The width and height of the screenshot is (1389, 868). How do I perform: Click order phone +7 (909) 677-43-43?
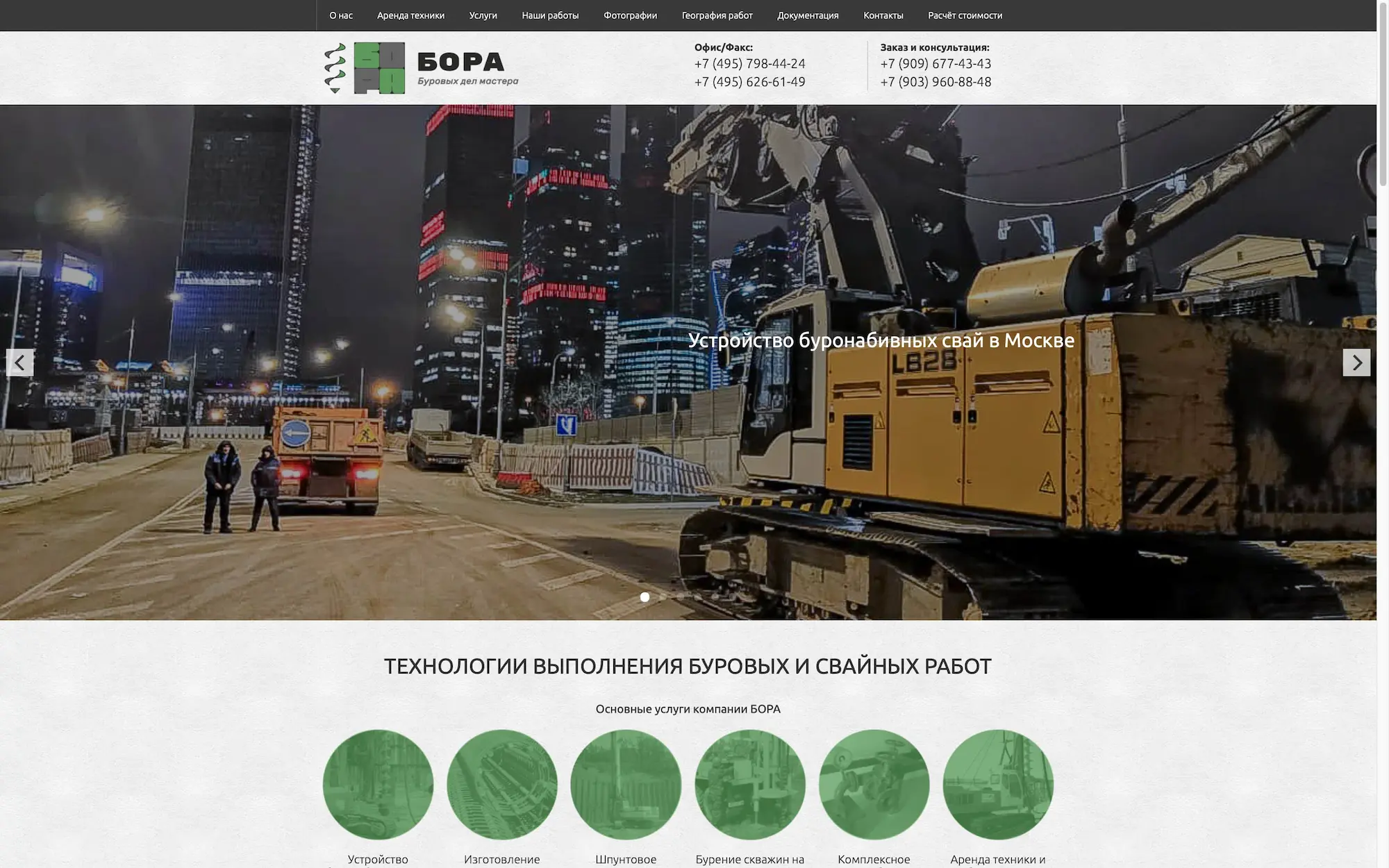point(935,64)
